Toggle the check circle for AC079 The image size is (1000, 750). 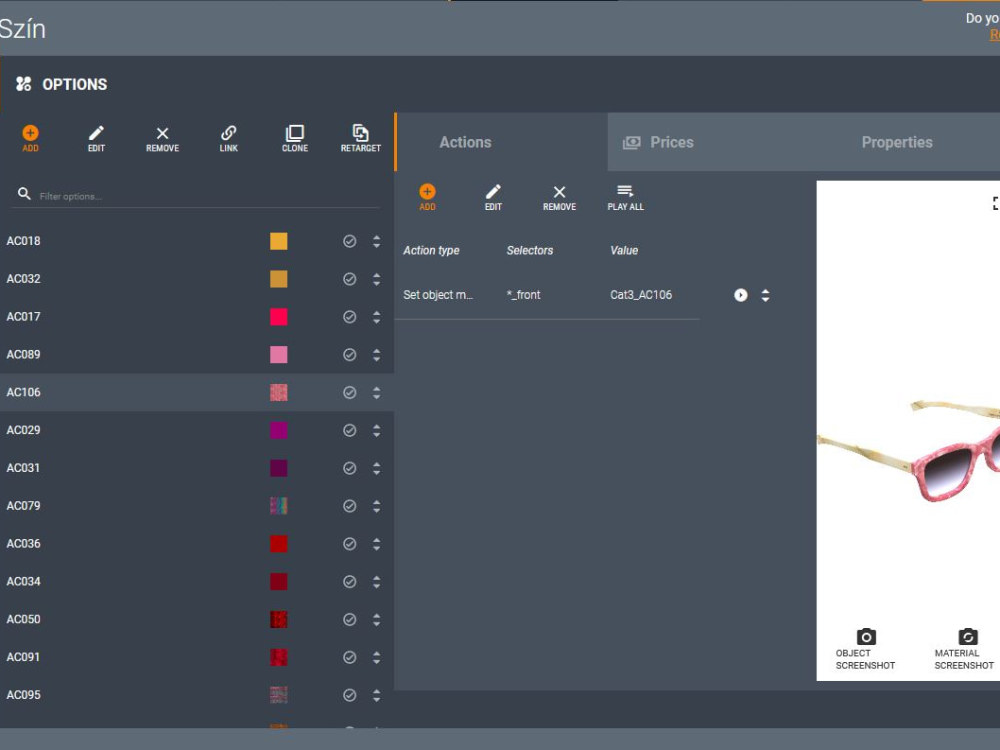[349, 506]
